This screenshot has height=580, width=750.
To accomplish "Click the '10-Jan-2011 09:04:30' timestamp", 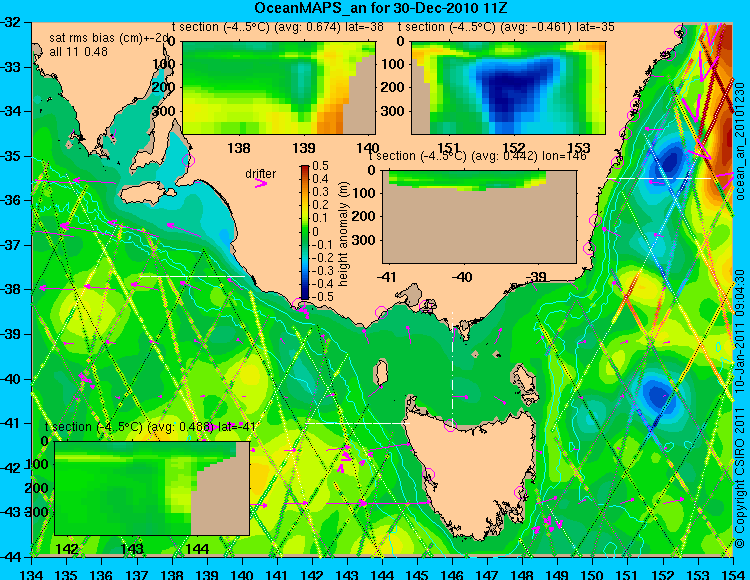I will pyautogui.click(x=739, y=330).
